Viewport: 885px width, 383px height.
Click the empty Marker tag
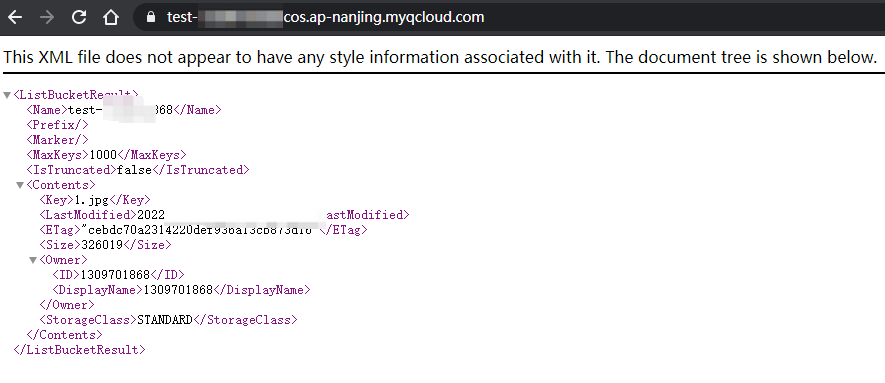[x=57, y=140]
